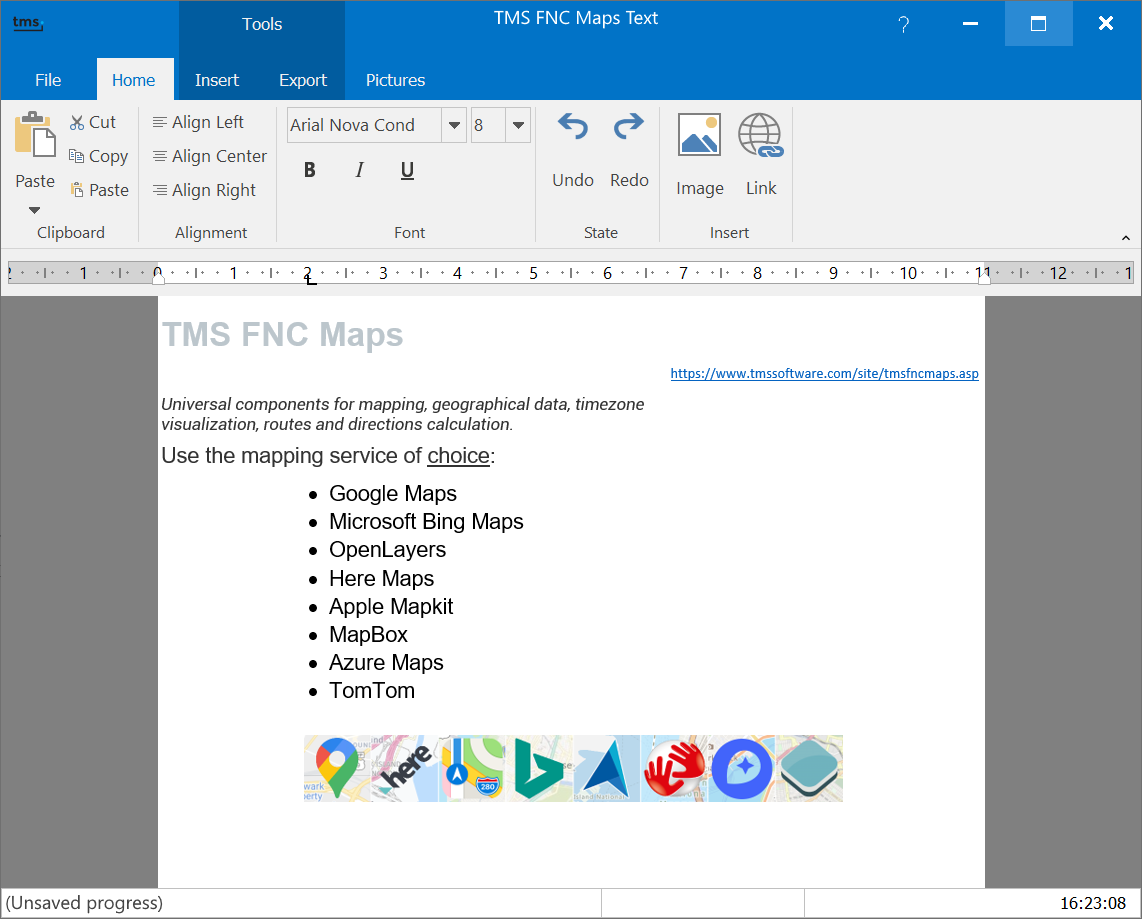Viewport: 1142px width, 919px height.
Task: Toggle bold formatting
Action: pyautogui.click(x=310, y=170)
